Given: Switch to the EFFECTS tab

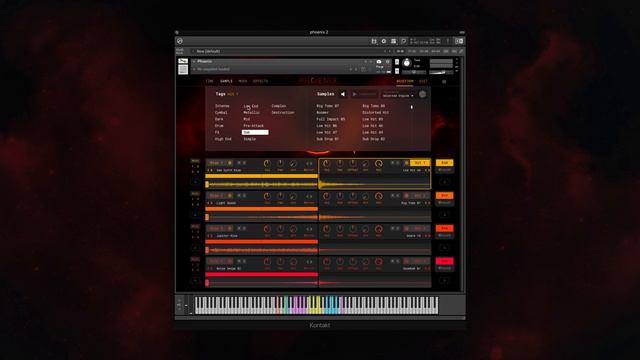Looking at the screenshot, I should [260, 81].
